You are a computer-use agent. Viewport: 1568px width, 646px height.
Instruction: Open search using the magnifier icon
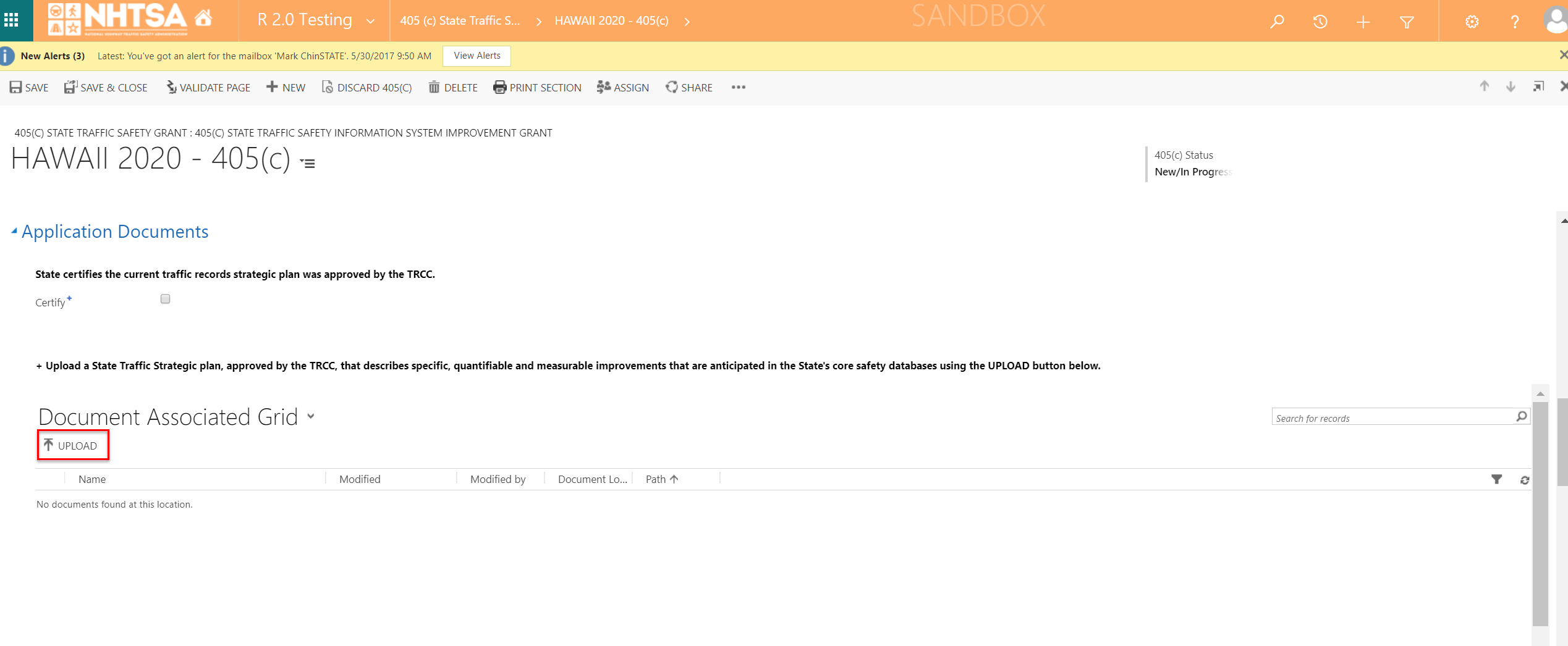[x=1277, y=22]
